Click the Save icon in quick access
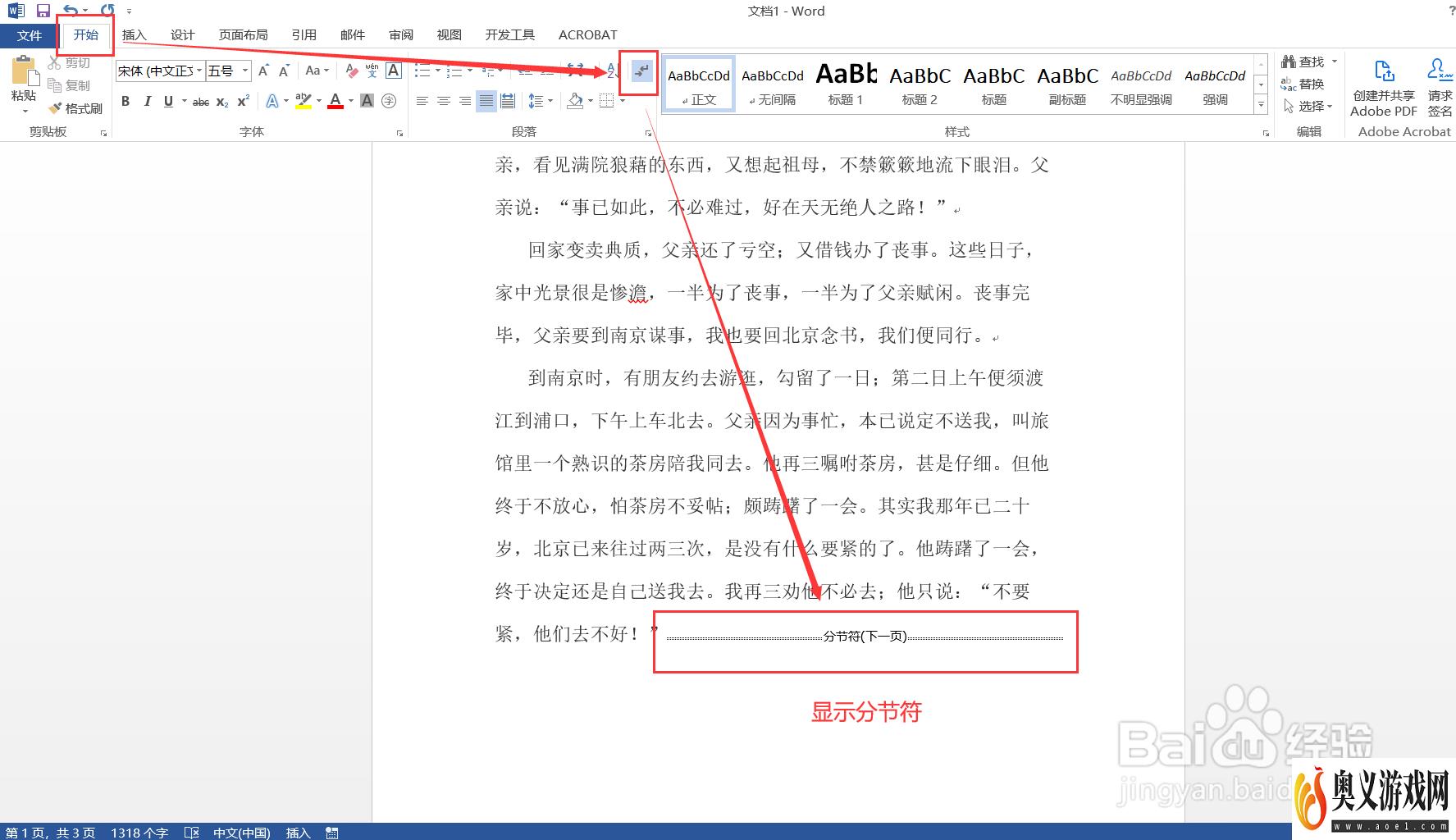Image resolution: width=1456 pixels, height=840 pixels. (x=43, y=11)
